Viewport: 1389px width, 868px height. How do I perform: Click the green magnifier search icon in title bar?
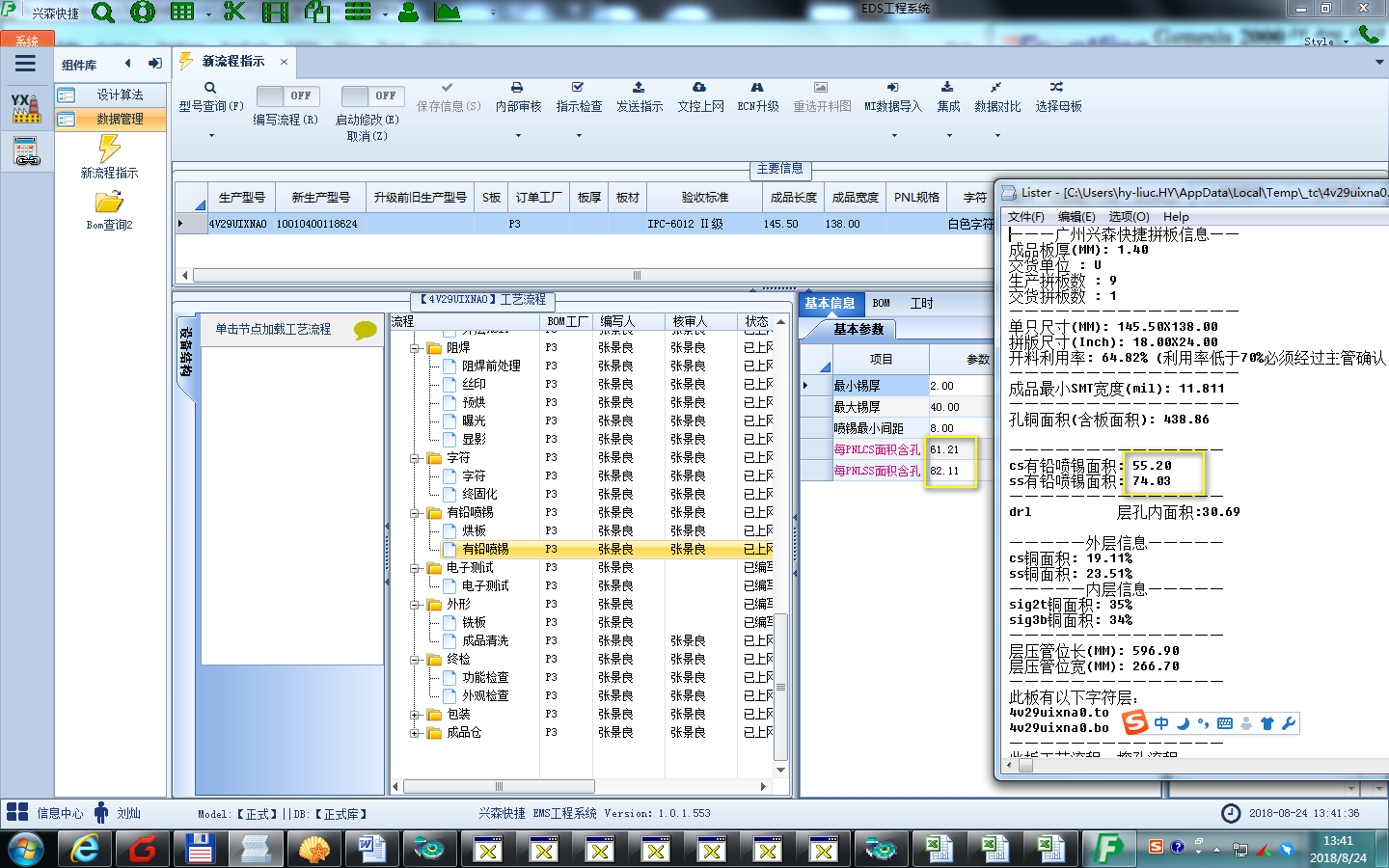[x=102, y=13]
